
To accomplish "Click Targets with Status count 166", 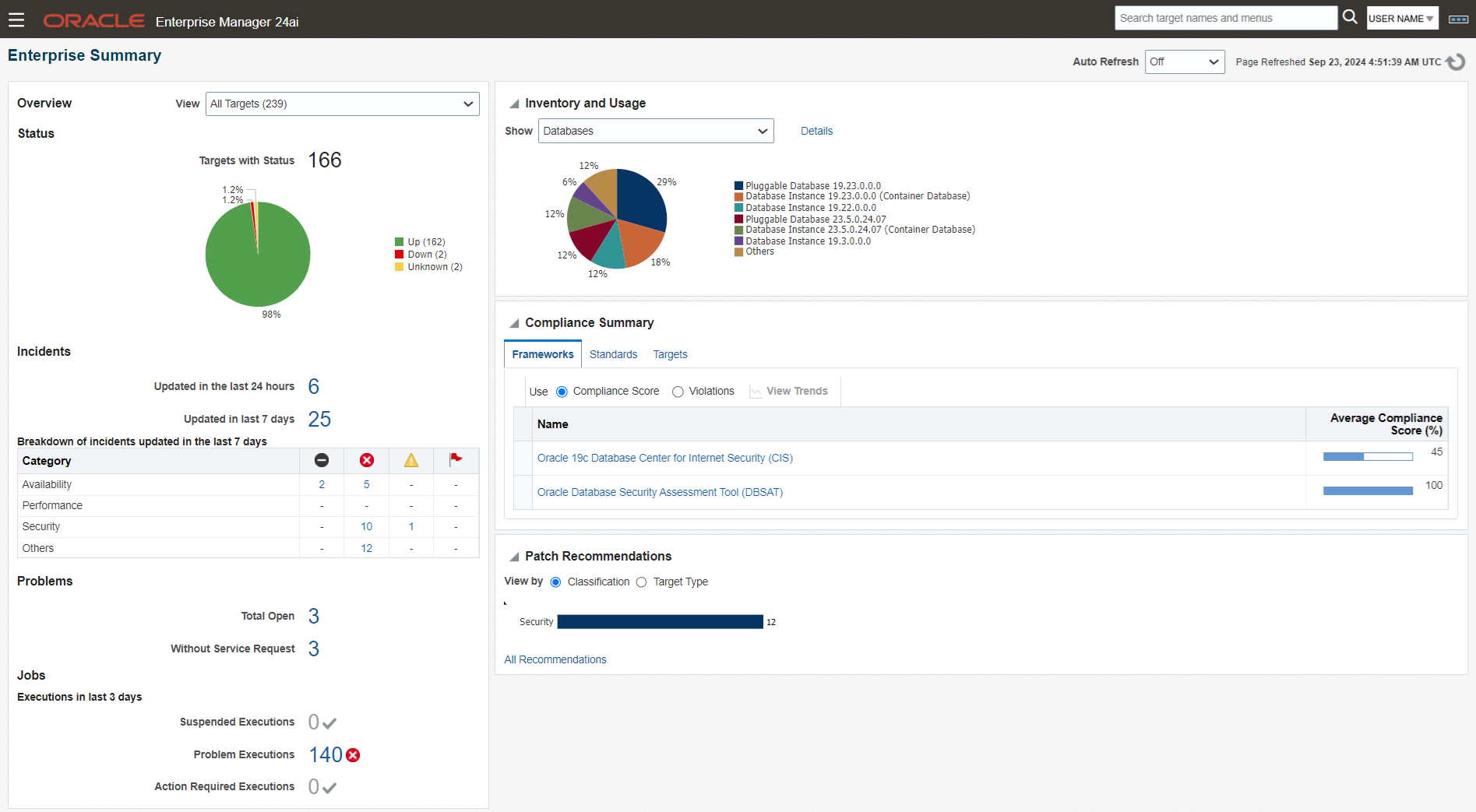I will (325, 160).
